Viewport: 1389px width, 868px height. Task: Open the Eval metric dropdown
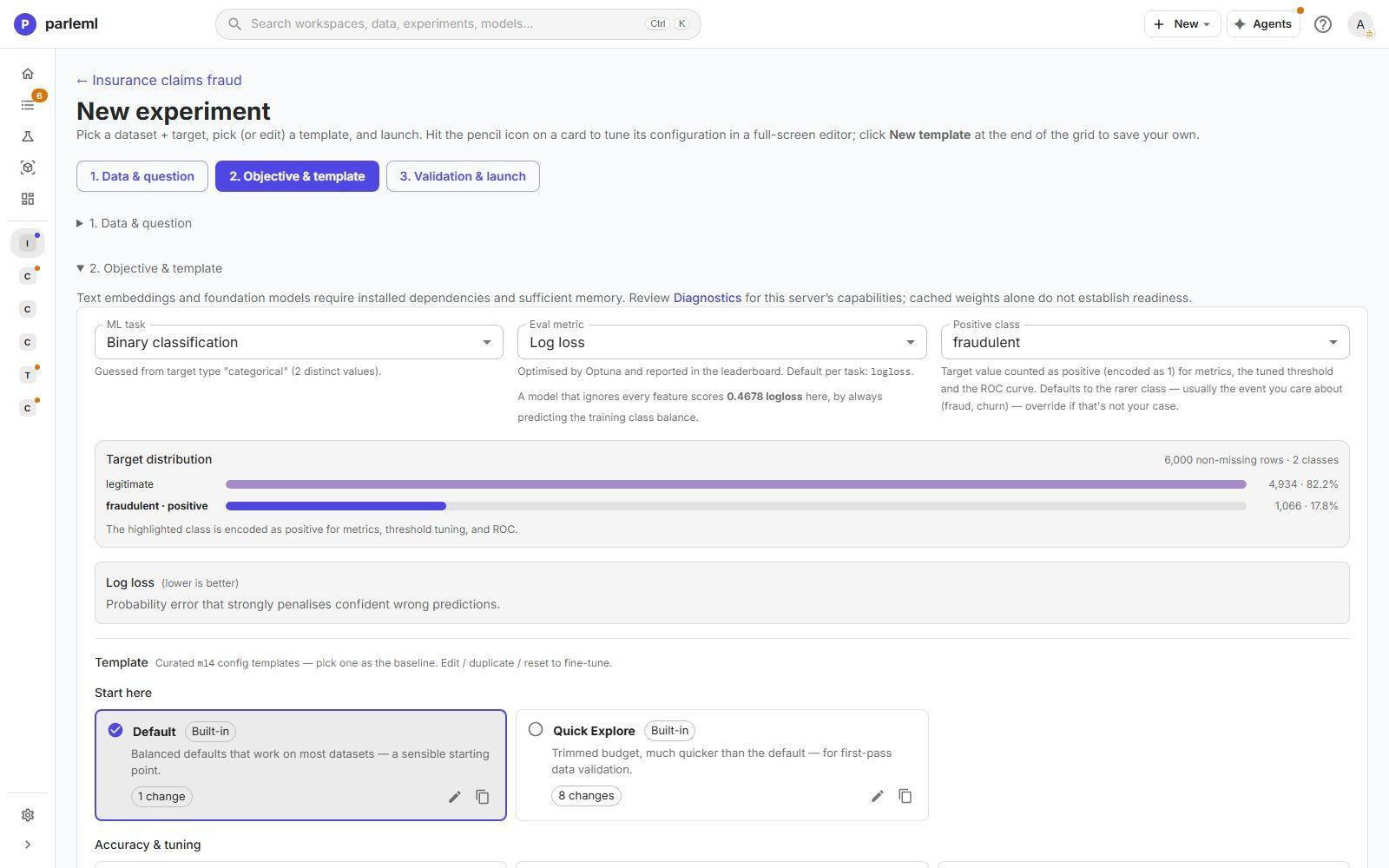(x=722, y=342)
